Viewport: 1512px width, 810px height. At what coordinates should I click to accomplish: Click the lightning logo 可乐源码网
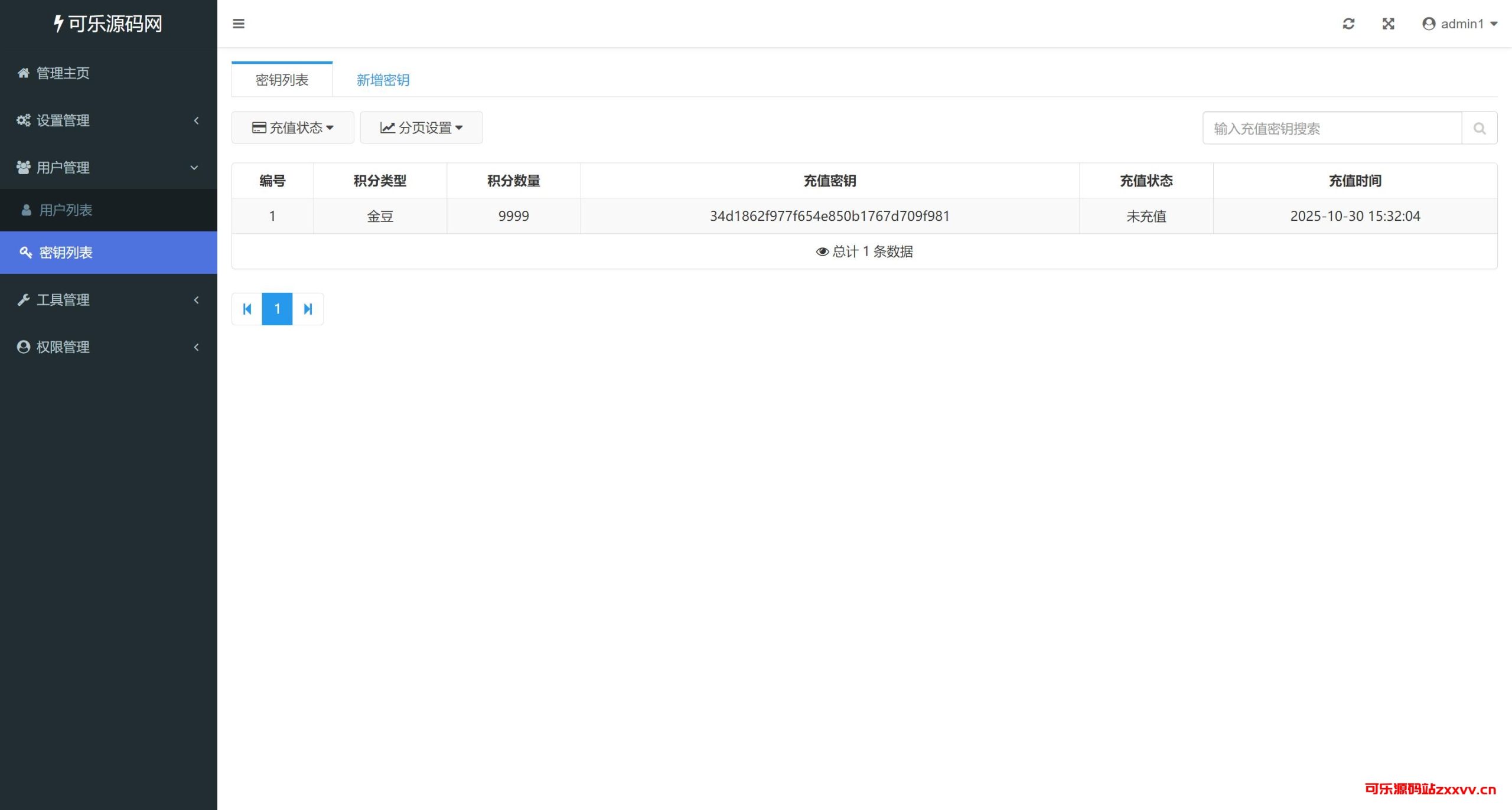point(109,24)
